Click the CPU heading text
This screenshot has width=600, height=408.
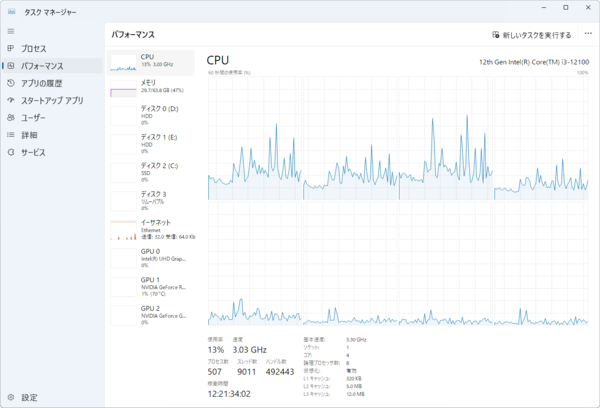(x=218, y=60)
